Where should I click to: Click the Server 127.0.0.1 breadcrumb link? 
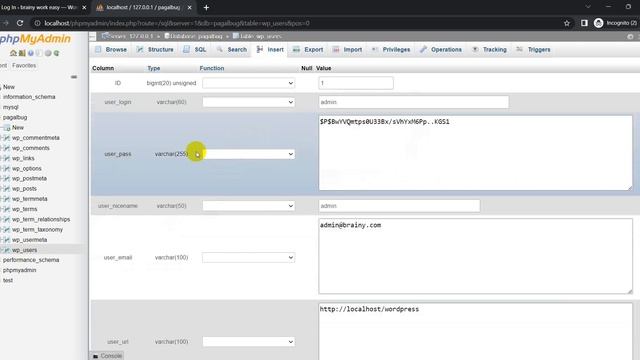click(127, 36)
